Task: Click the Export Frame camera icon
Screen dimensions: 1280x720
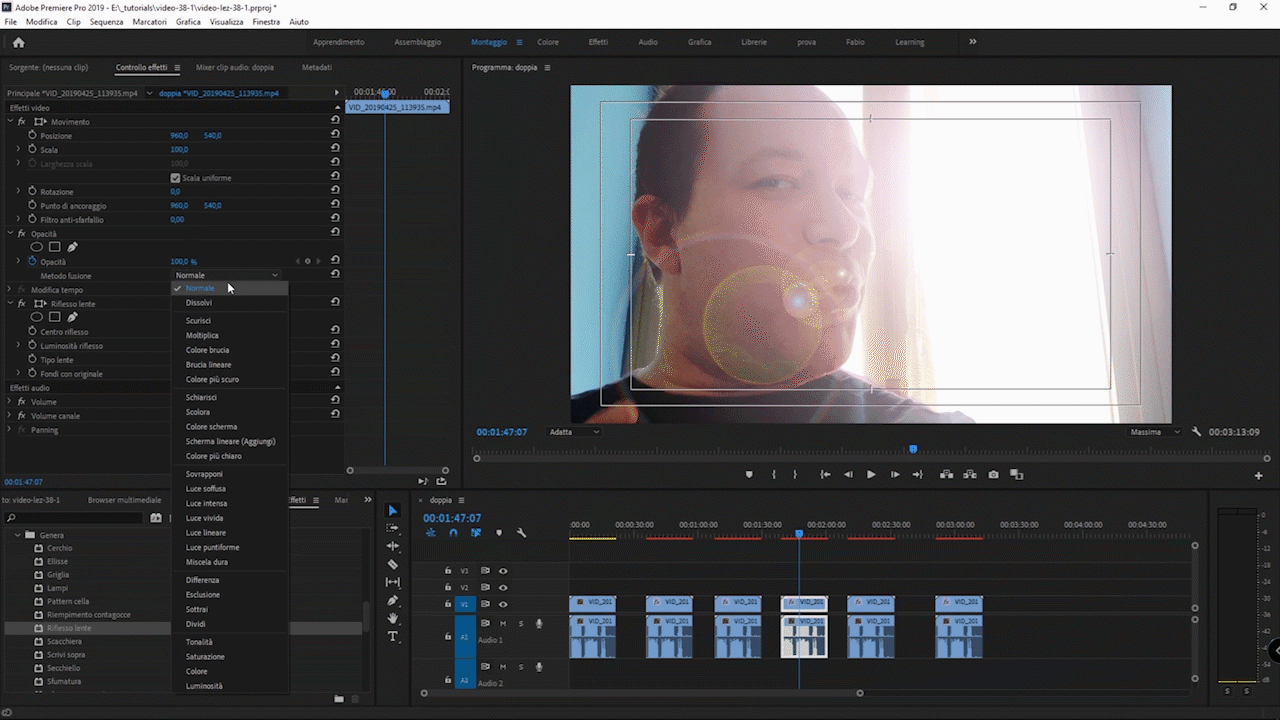Action: click(993, 475)
